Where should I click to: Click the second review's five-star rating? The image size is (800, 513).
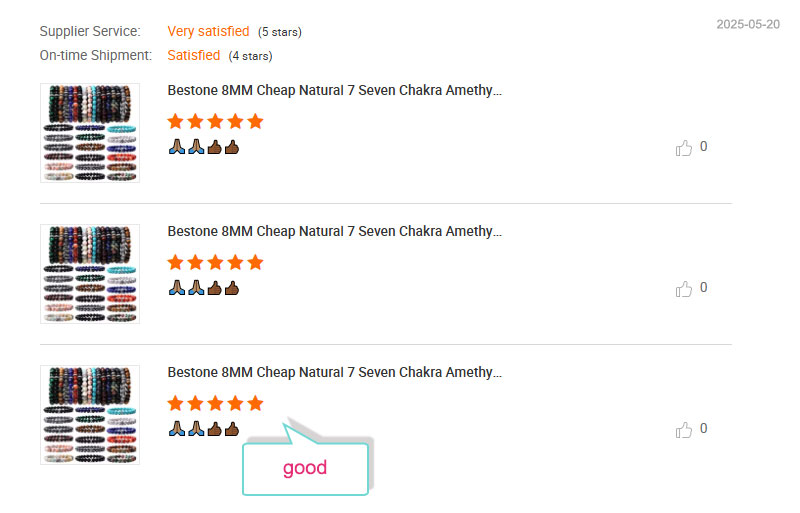[215, 262]
